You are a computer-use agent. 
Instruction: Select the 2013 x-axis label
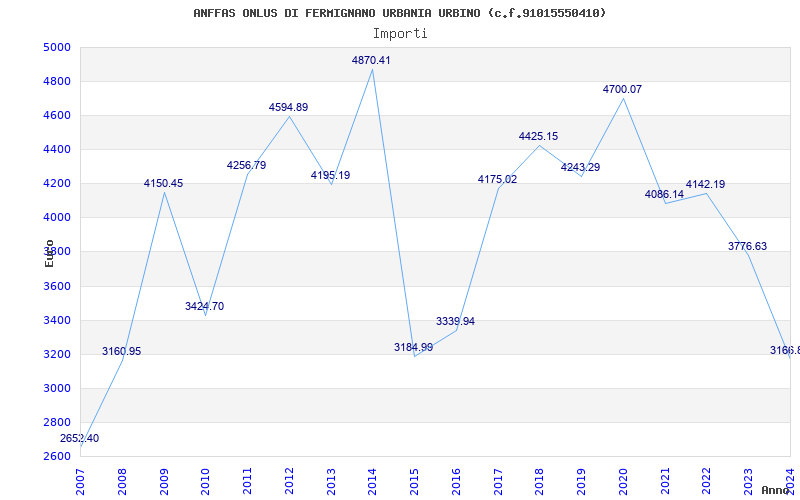[x=331, y=482]
